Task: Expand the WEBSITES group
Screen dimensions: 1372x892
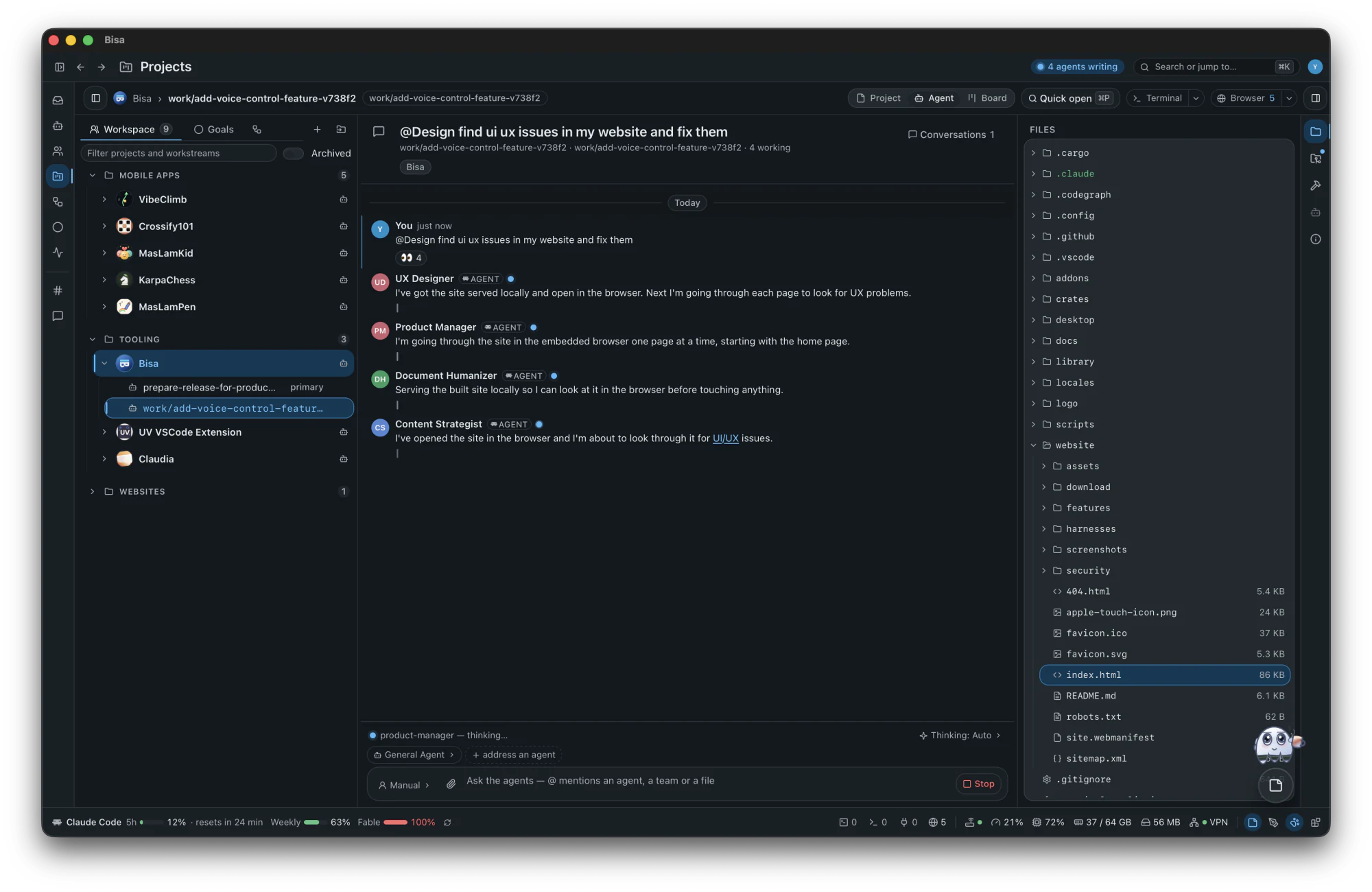Action: click(93, 491)
